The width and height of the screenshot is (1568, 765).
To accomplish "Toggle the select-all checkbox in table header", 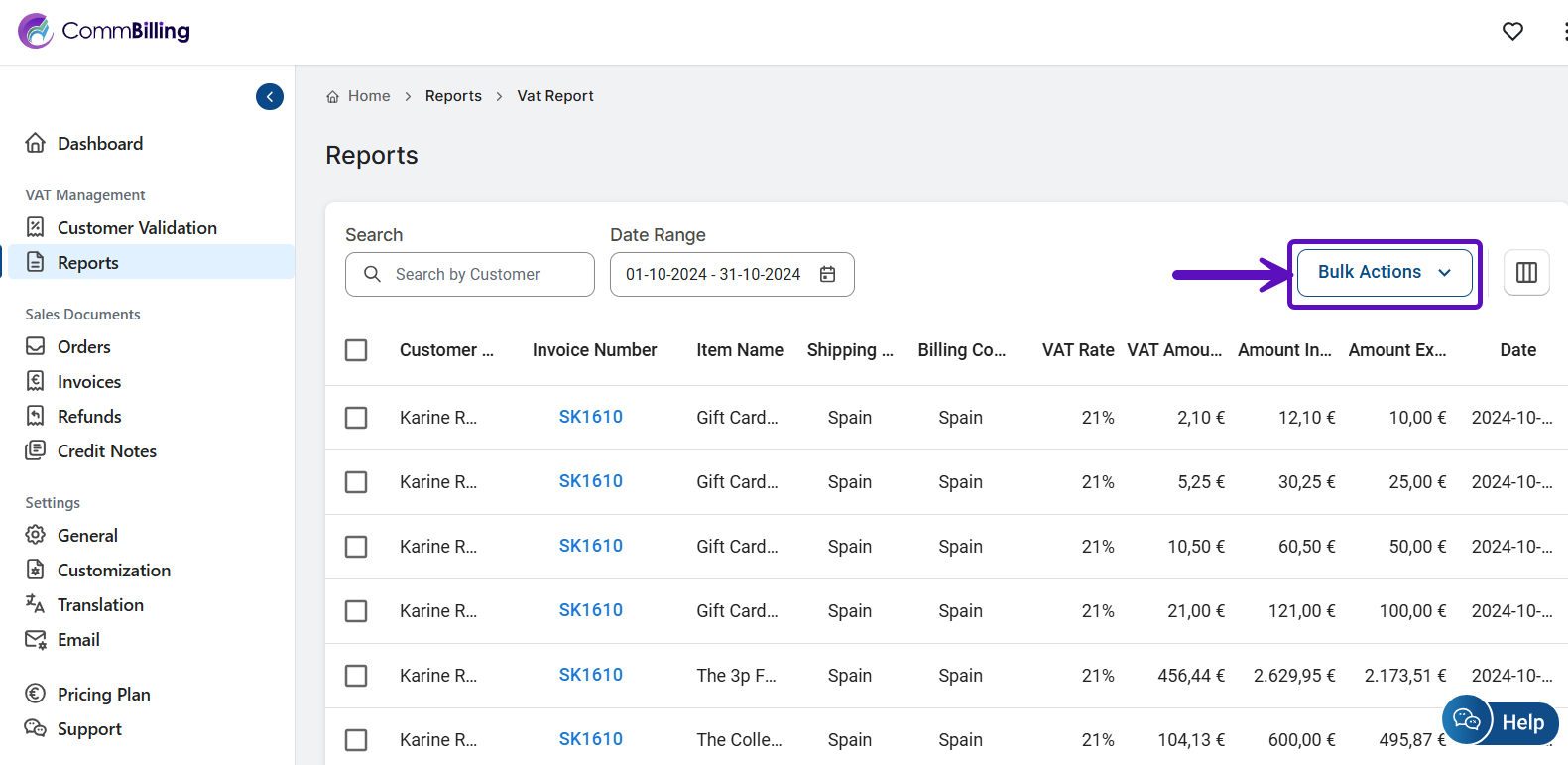I will pyautogui.click(x=356, y=350).
